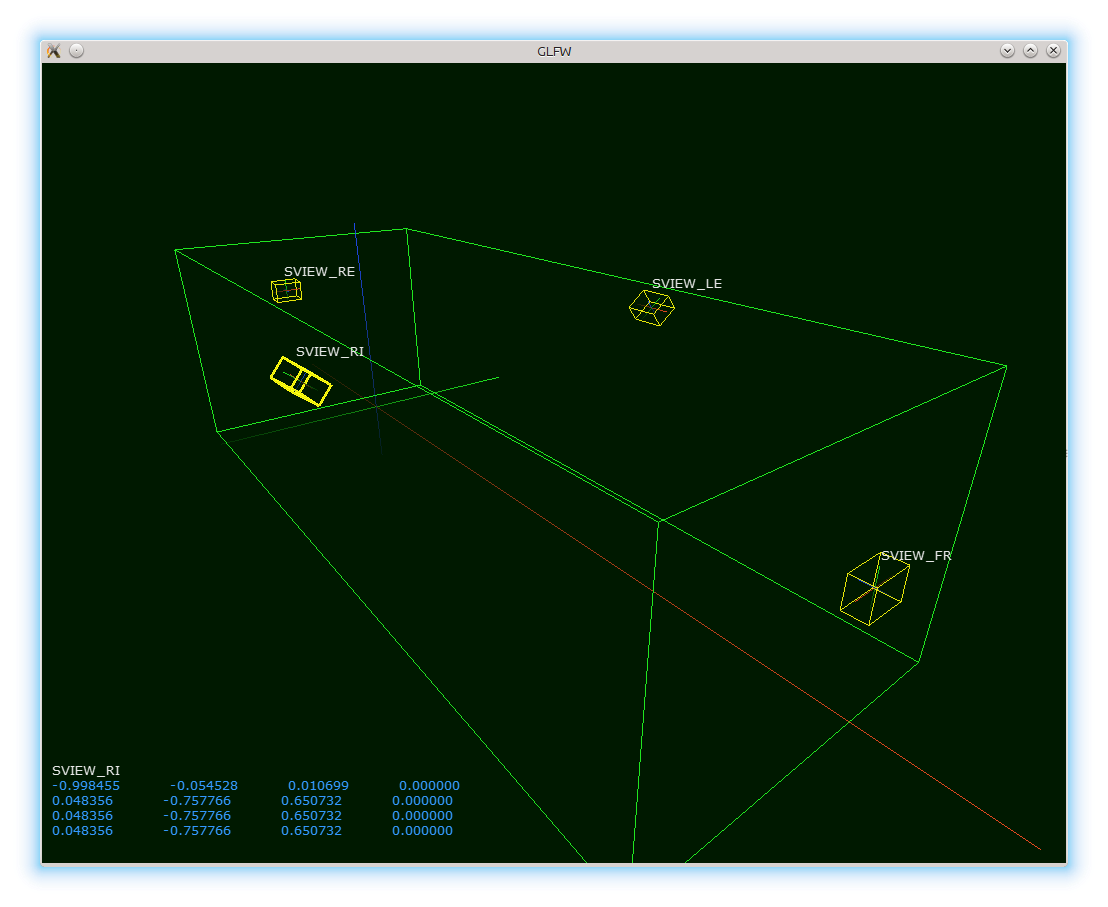
Task: Select the highlighted SVIEW_RI yellow cube
Action: (x=300, y=383)
